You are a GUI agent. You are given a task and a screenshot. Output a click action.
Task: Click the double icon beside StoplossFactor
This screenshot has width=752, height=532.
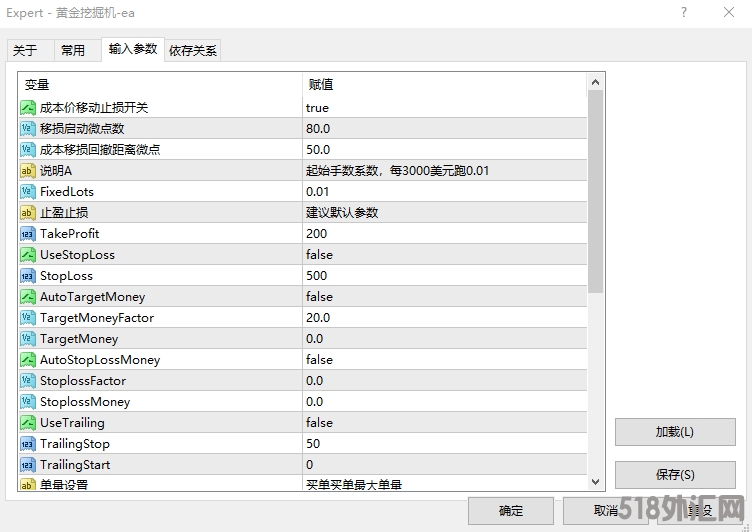pos(28,381)
